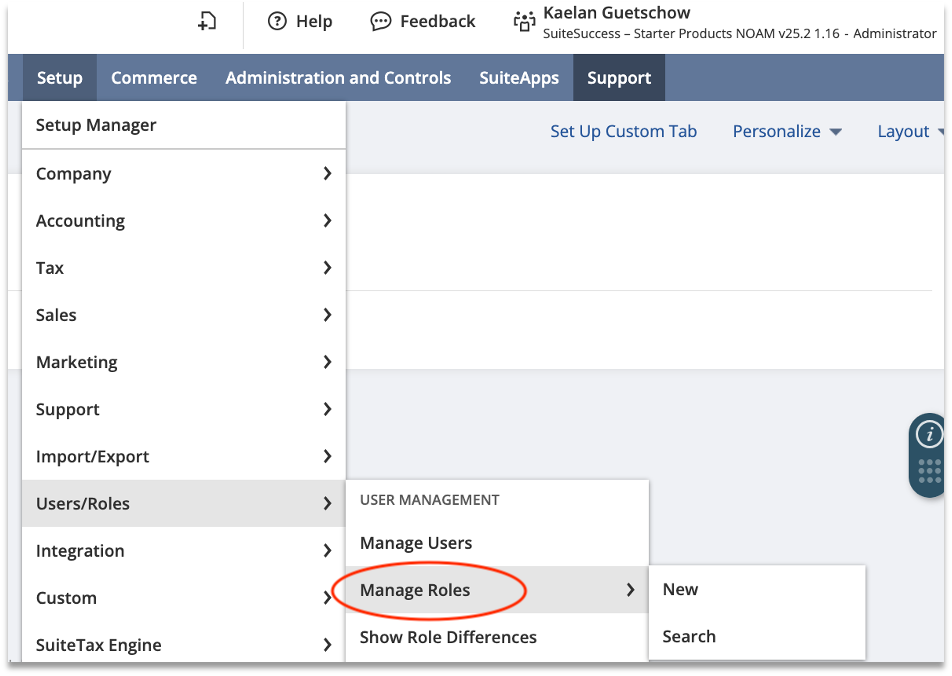952x676 pixels.
Task: Expand chevron next to SuiteTax Engine
Action: coord(327,644)
